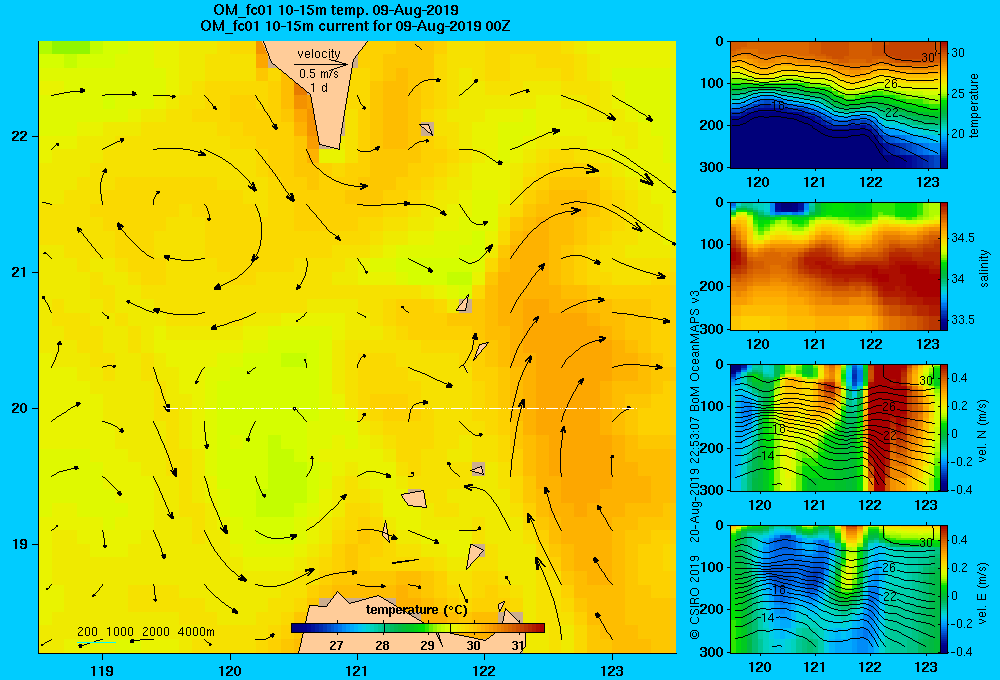Open the salinity depth section plot
The height and width of the screenshot is (680, 1000).
point(835,266)
